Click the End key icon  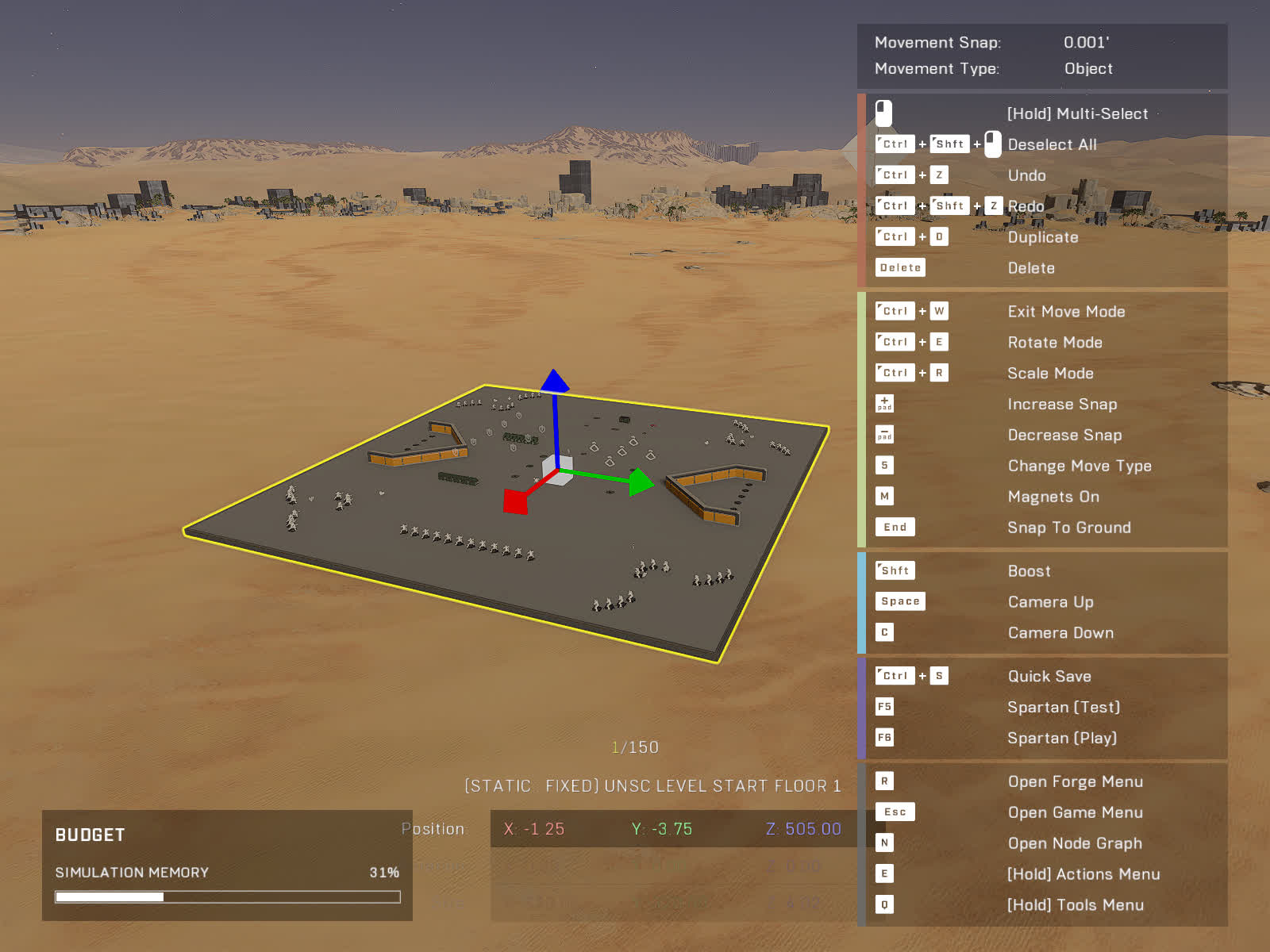point(895,527)
